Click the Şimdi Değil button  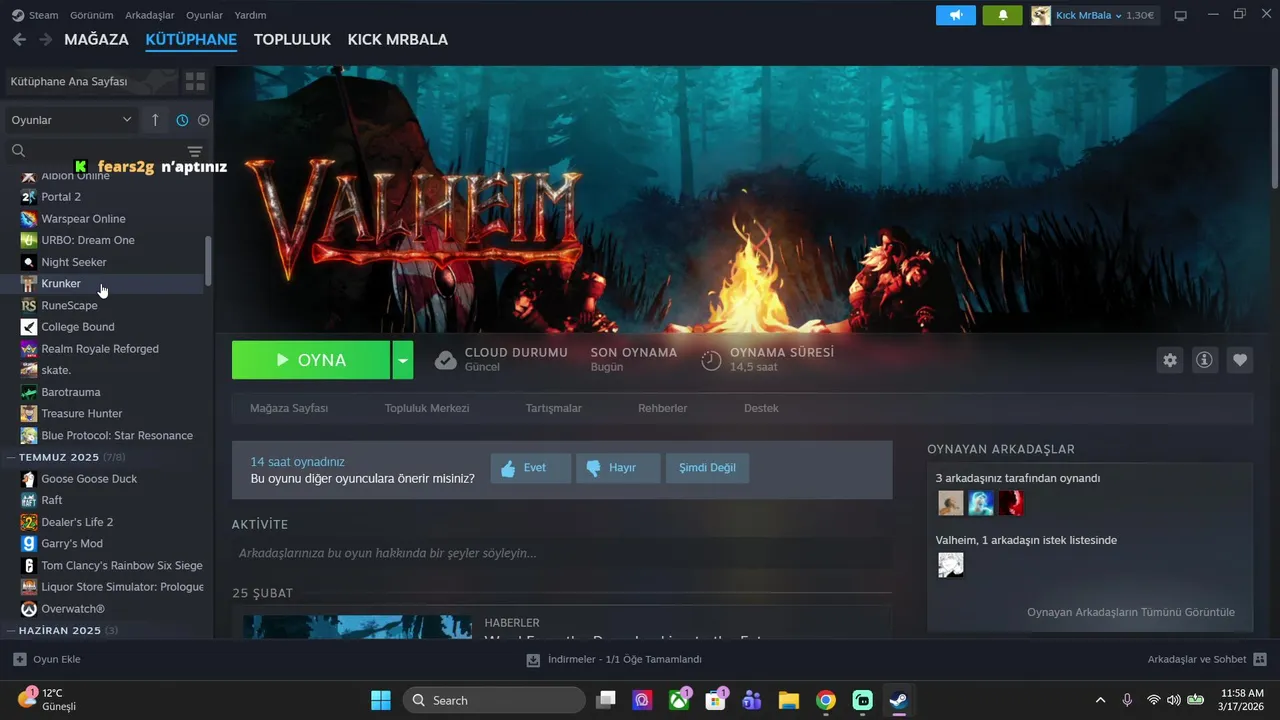coord(707,468)
